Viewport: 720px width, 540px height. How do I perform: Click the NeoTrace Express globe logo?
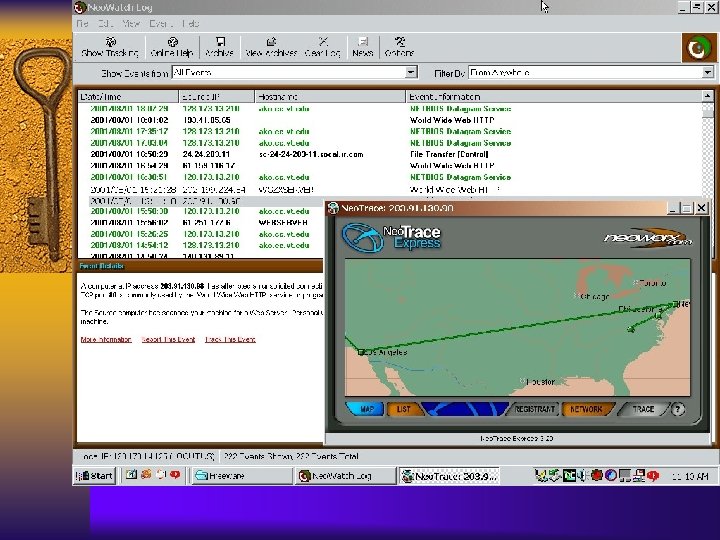tap(363, 237)
